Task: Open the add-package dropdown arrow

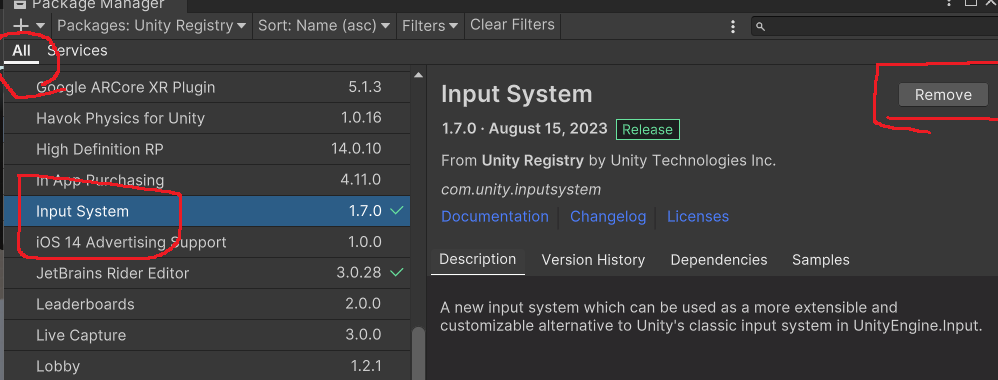Action: 40,26
